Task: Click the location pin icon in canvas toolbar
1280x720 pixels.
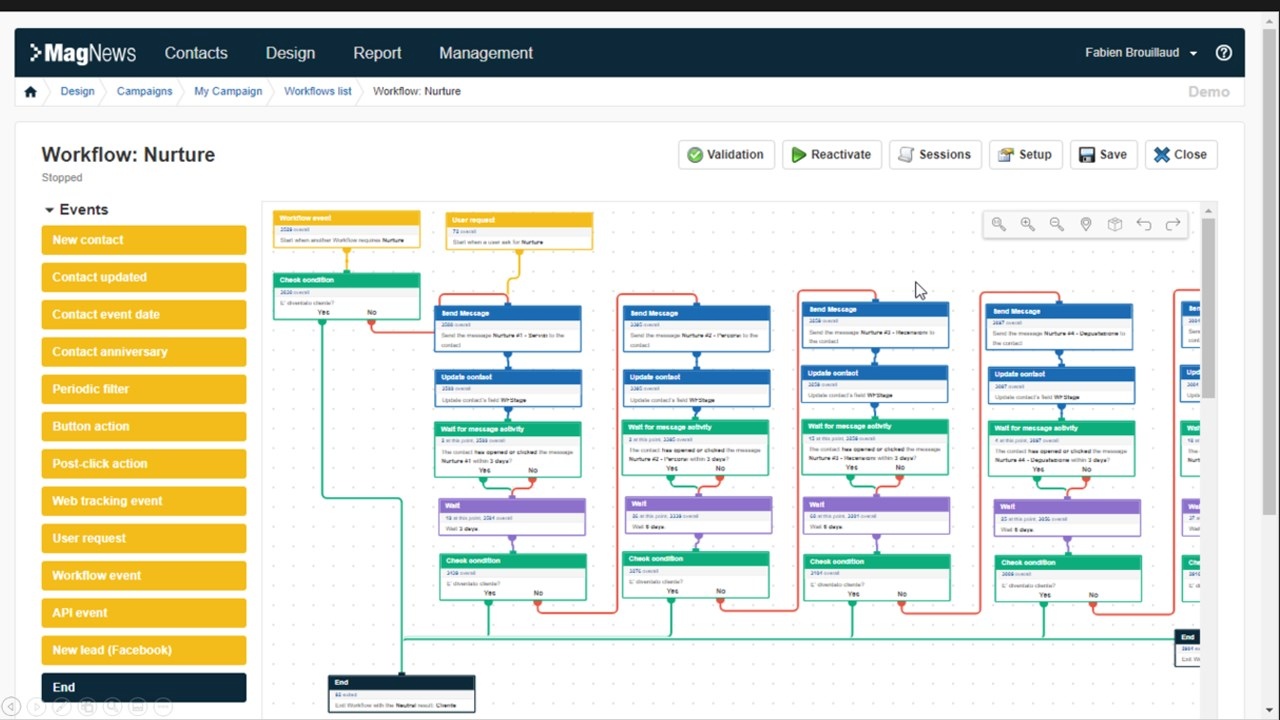Action: 1085,224
